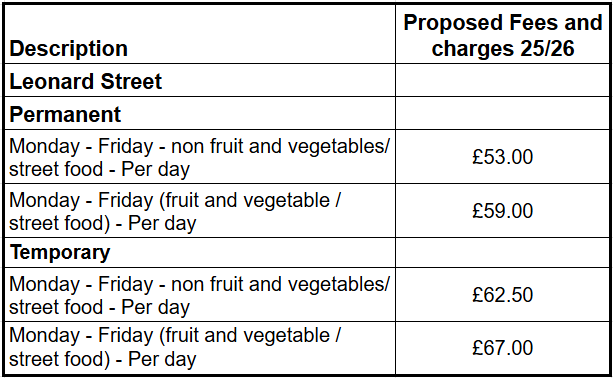This screenshot has width=613, height=378.
Task: Click the Permanent section heading
Action: pyautogui.click(x=65, y=114)
